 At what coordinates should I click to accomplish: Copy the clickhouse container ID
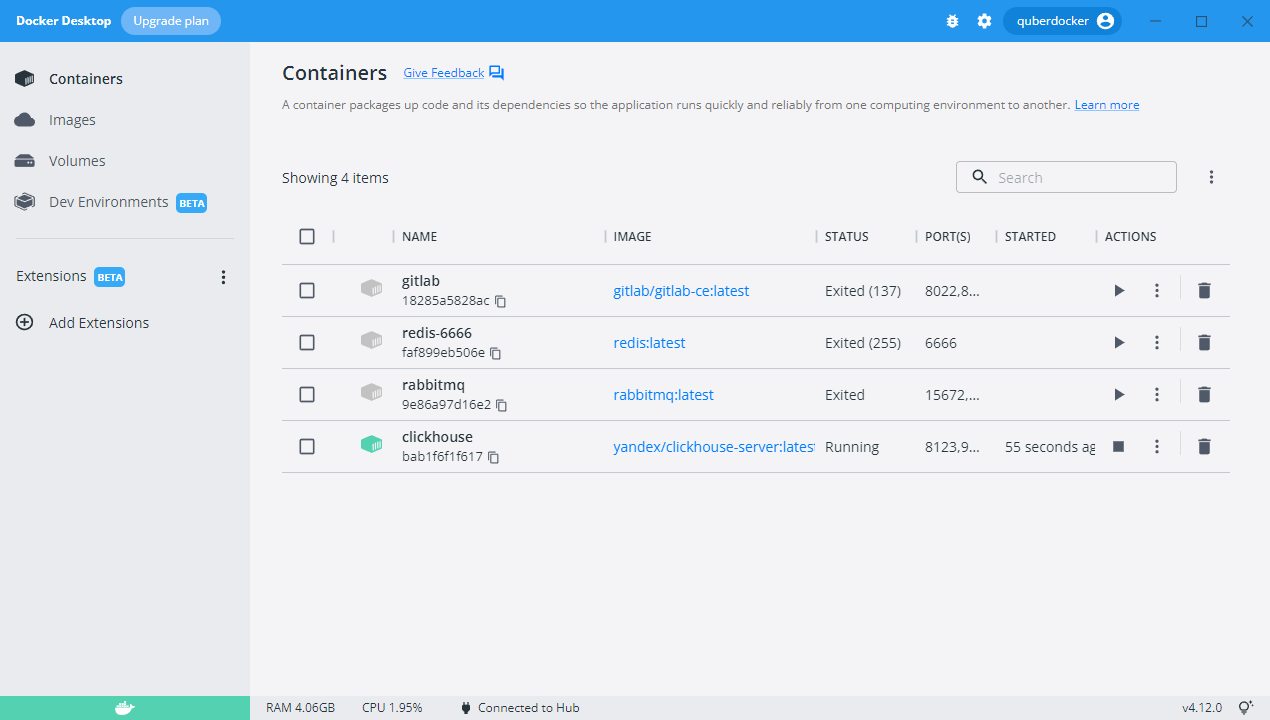(494, 457)
